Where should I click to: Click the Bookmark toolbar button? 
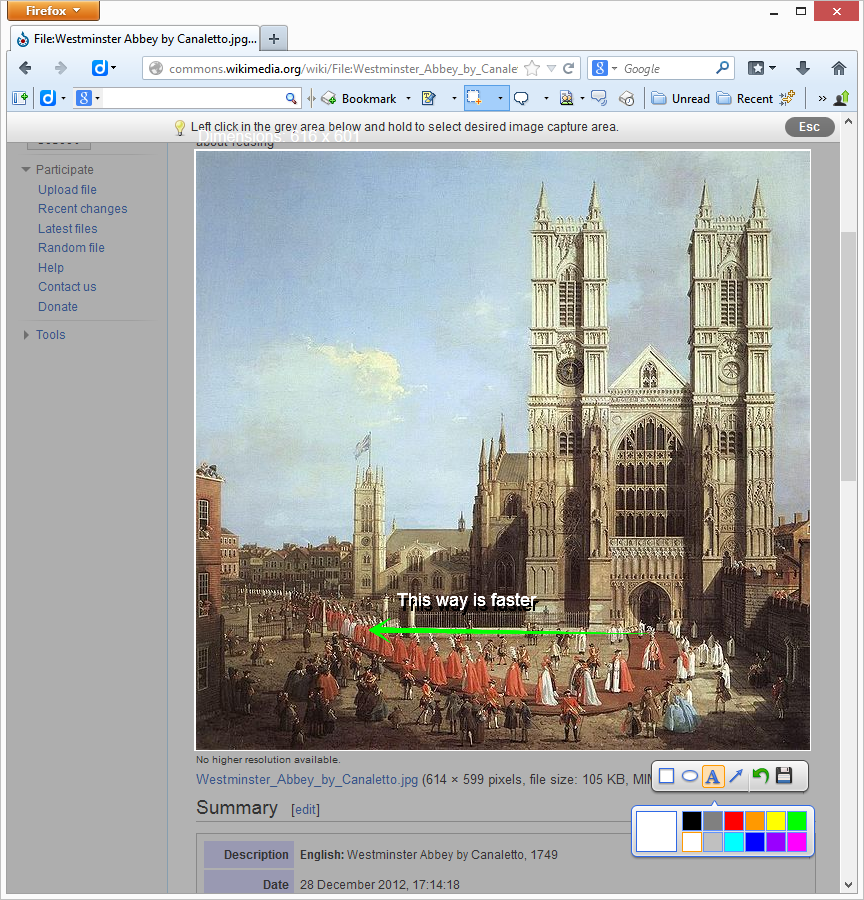pyautogui.click(x=359, y=99)
